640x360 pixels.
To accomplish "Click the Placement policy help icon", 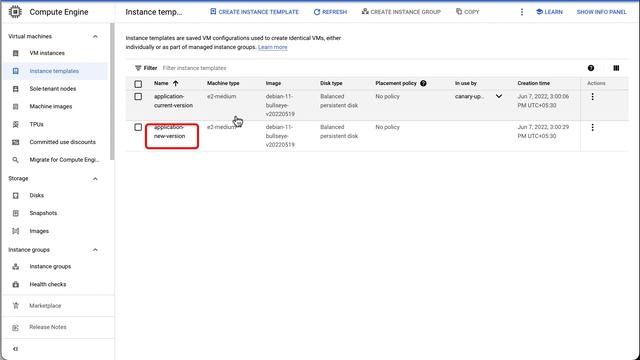I will [423, 83].
